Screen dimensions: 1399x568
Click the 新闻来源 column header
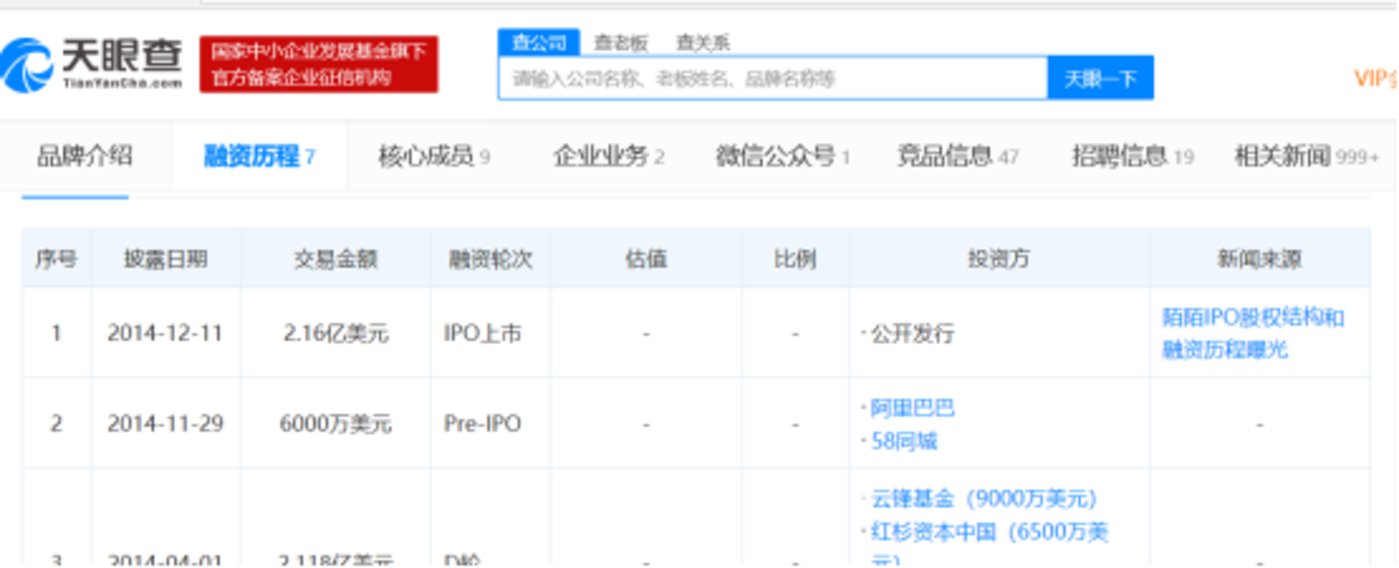tap(1259, 259)
